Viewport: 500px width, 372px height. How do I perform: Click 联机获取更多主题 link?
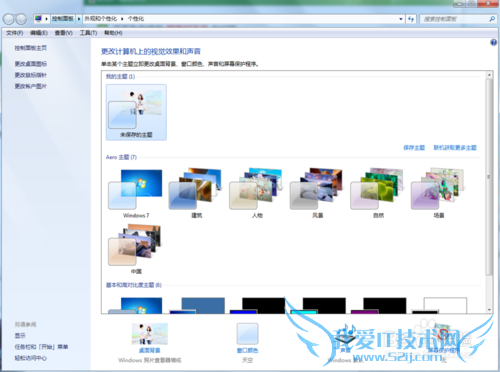point(455,148)
